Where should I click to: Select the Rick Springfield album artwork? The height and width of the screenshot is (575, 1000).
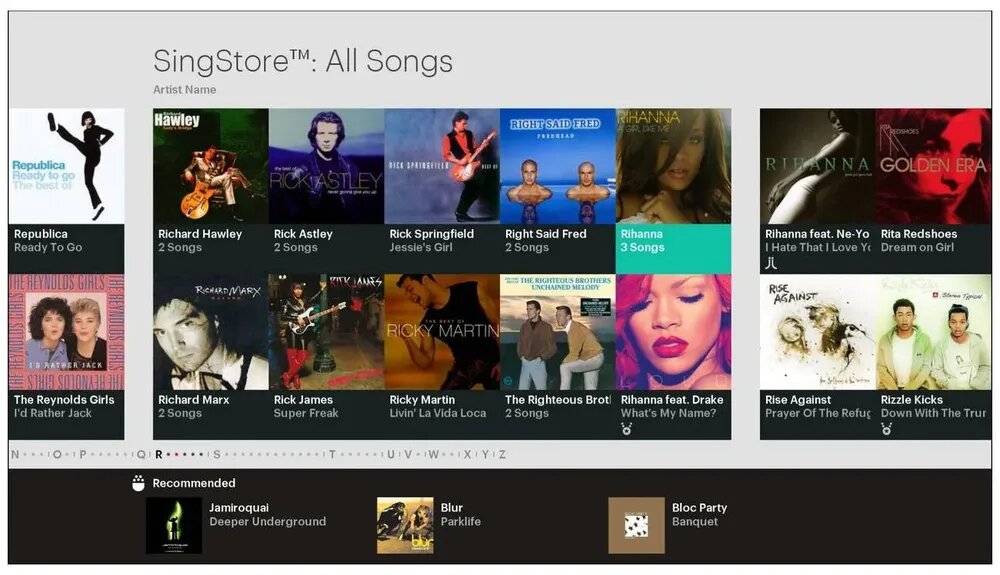[442, 166]
